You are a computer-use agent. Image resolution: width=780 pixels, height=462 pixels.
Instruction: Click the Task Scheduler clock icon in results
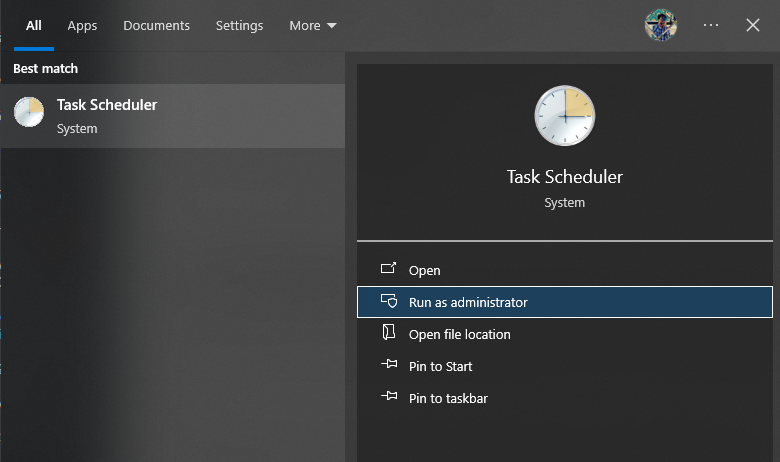tap(29, 112)
